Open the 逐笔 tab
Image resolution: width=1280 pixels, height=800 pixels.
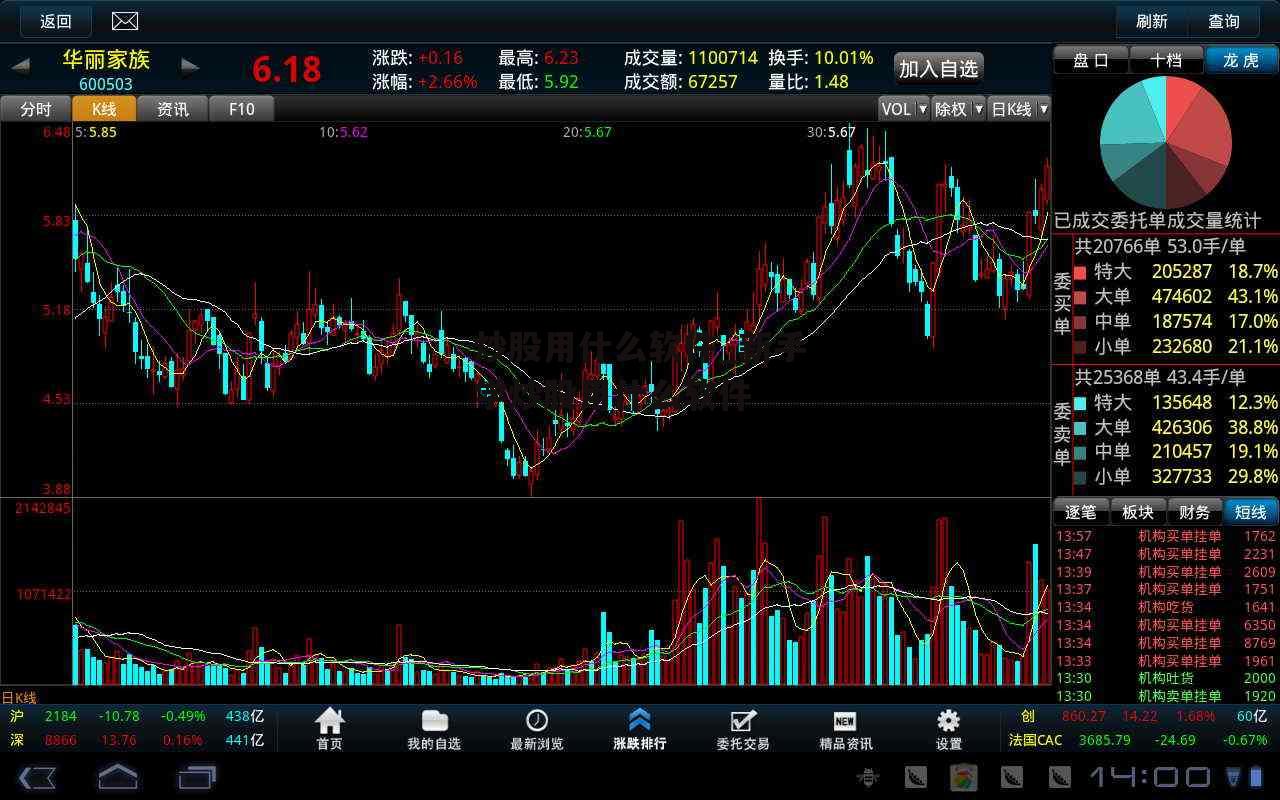coord(1081,512)
